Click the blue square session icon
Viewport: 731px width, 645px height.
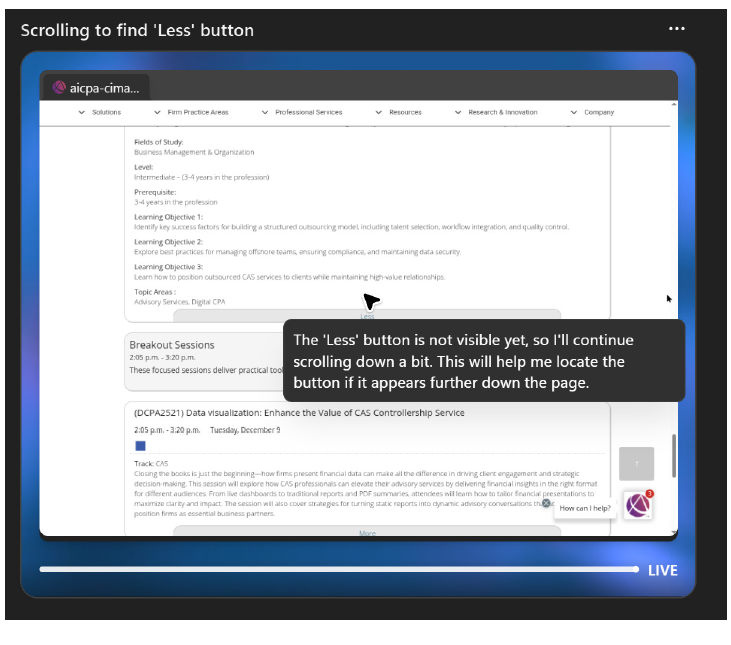[x=140, y=445]
